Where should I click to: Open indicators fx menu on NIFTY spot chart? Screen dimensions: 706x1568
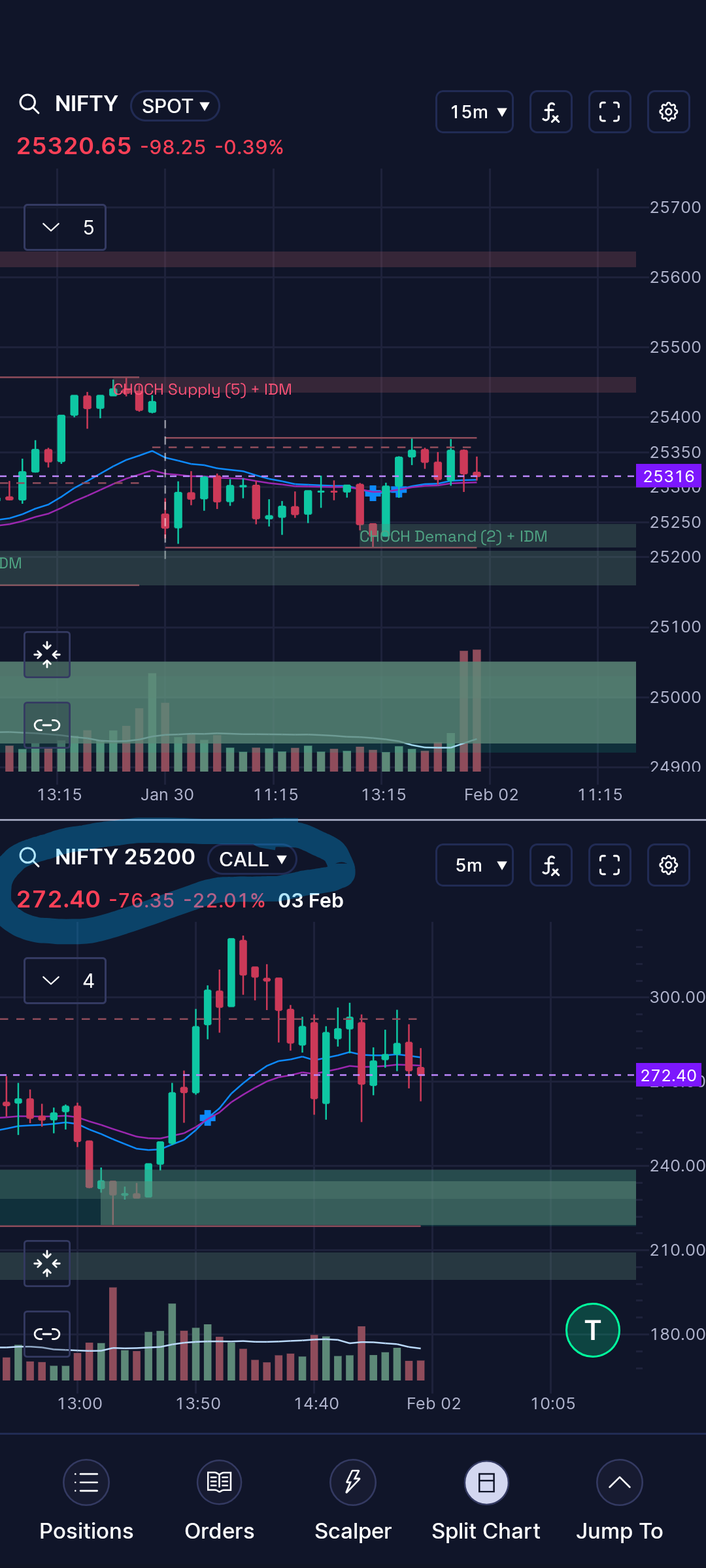(550, 112)
